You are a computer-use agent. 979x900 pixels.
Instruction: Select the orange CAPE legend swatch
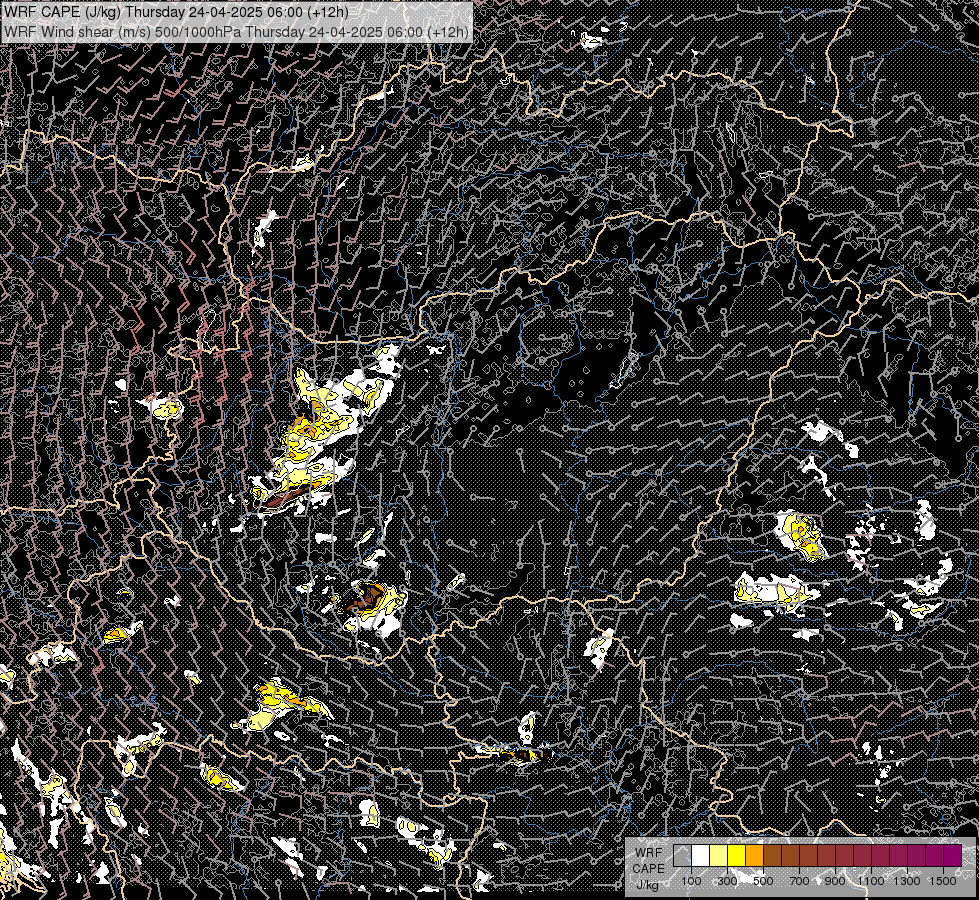[754, 855]
